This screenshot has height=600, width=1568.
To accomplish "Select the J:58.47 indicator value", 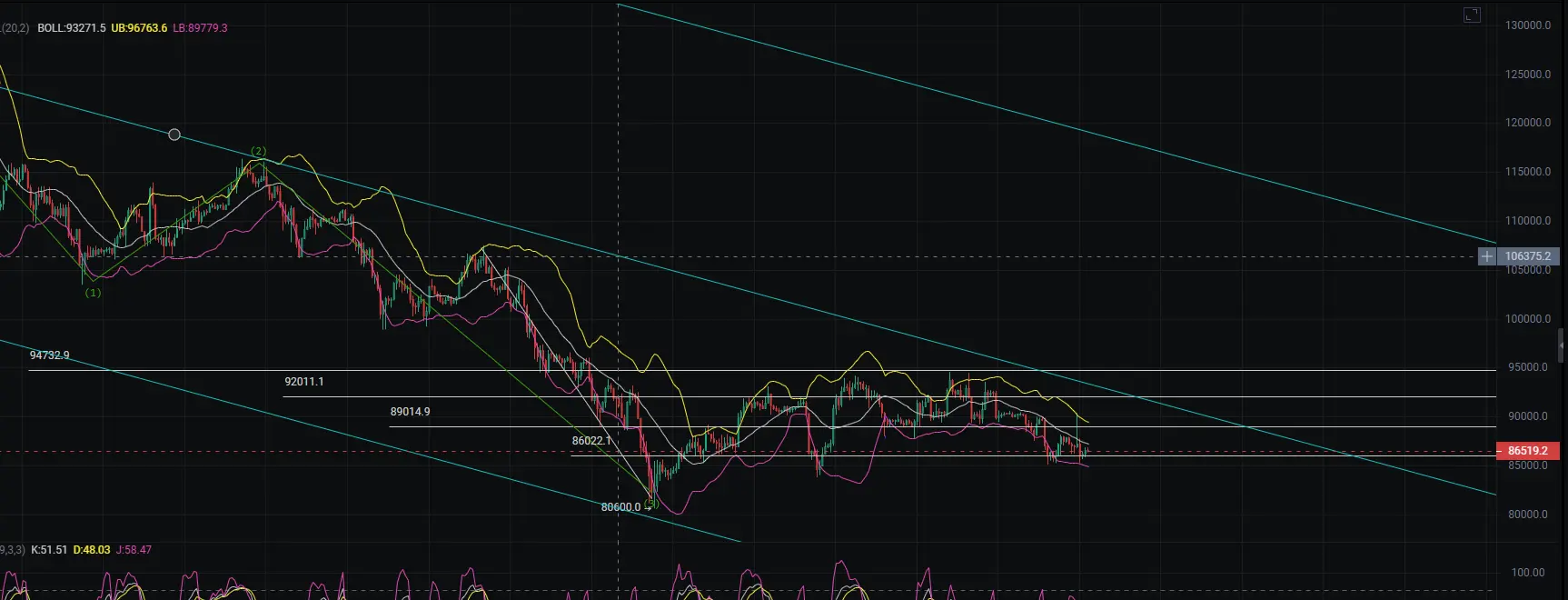I will [134, 550].
